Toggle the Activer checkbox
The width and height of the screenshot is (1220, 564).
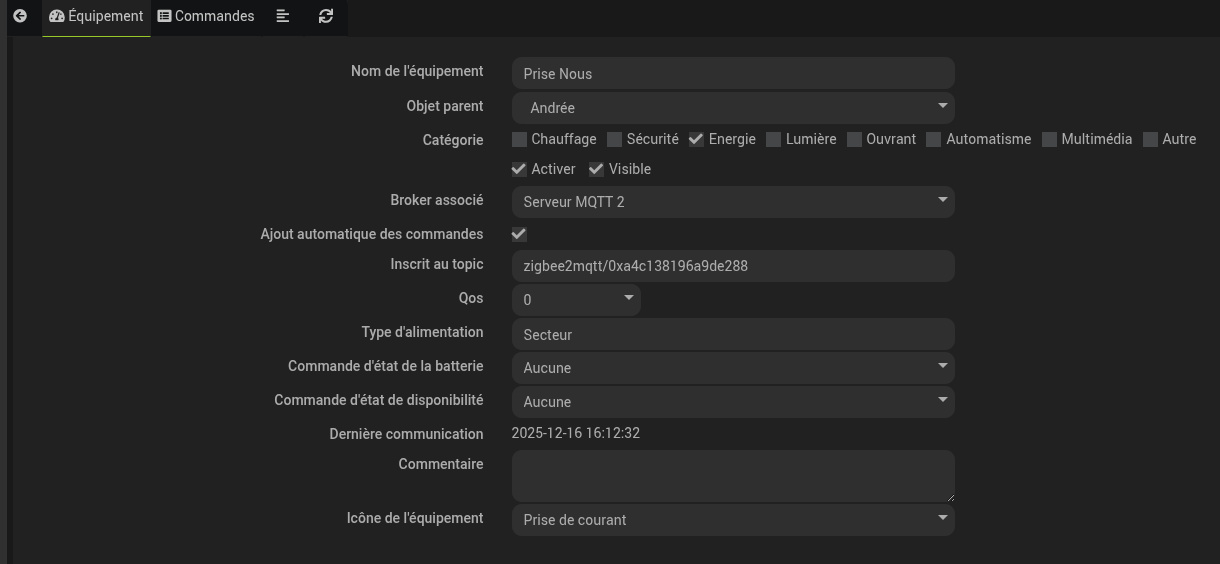(x=519, y=169)
